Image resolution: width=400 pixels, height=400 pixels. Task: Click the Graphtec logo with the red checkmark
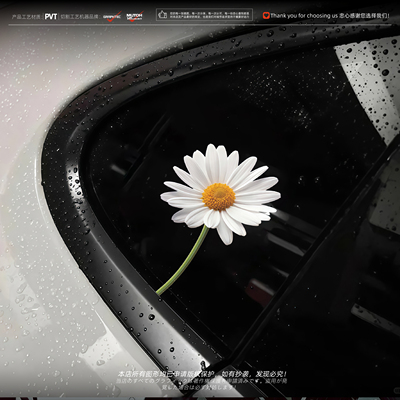112,16
